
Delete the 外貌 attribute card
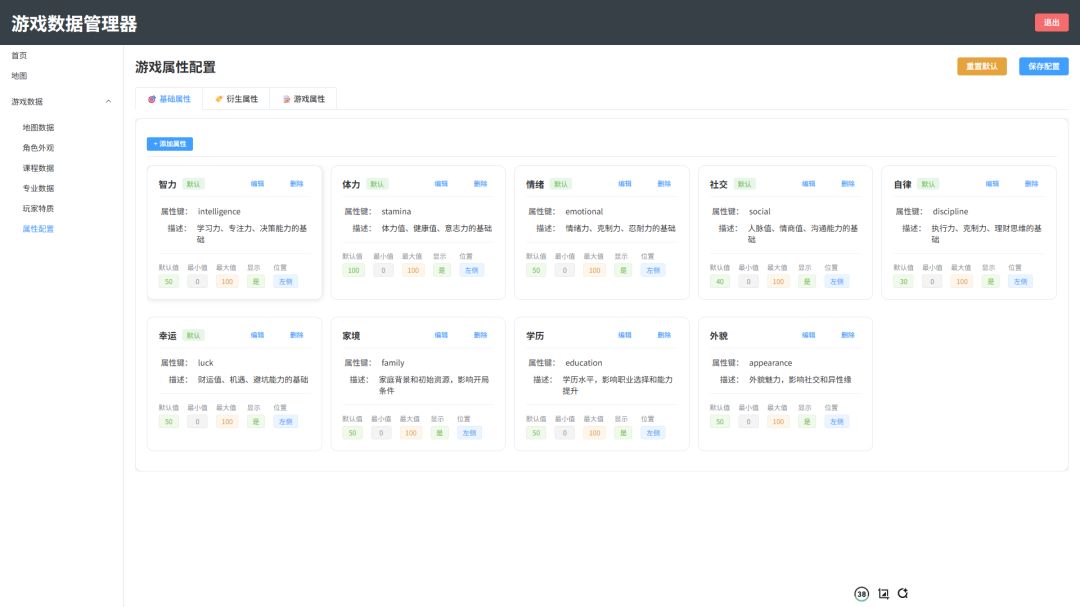click(x=848, y=335)
